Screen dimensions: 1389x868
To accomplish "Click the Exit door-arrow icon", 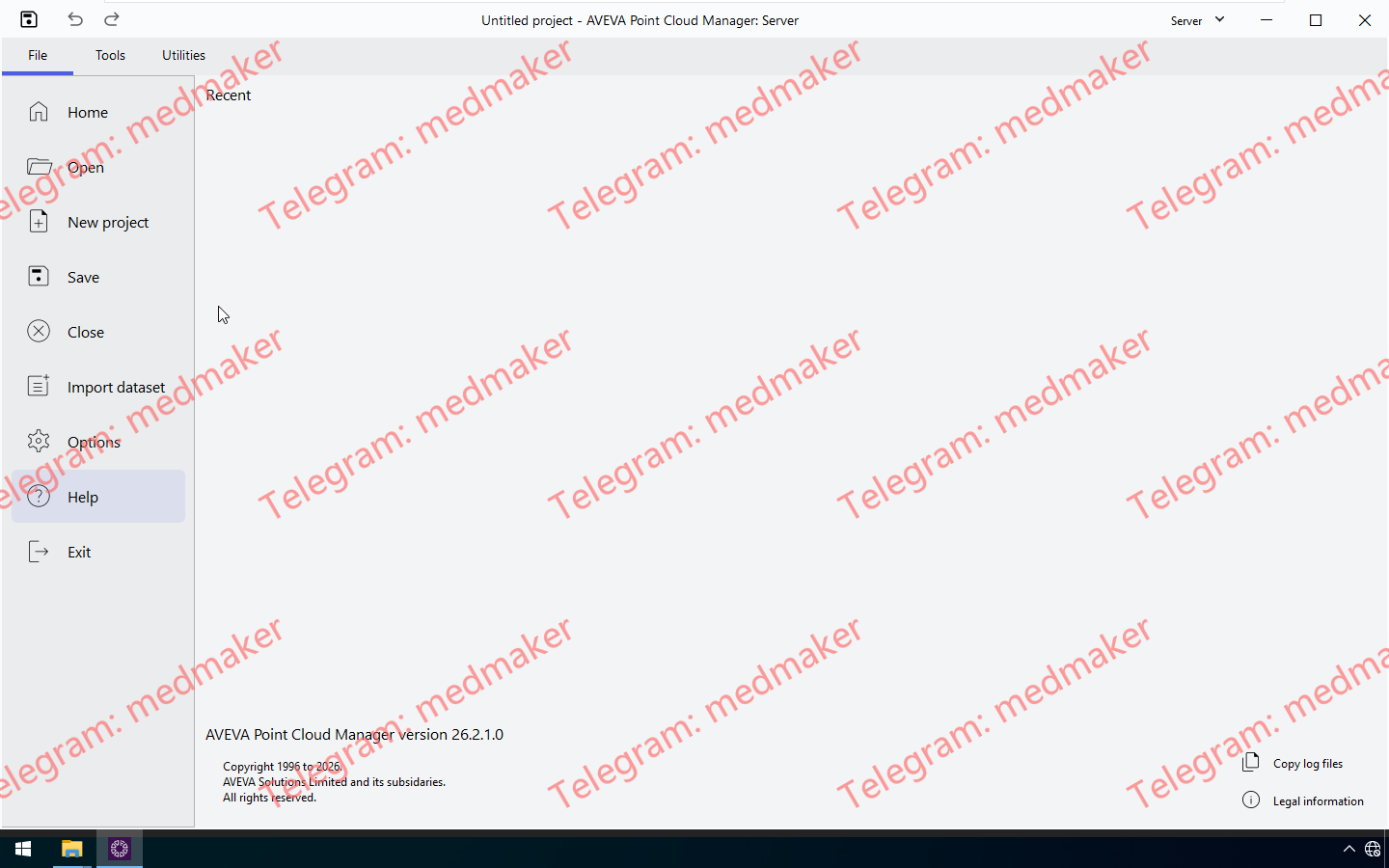I will (x=39, y=552).
